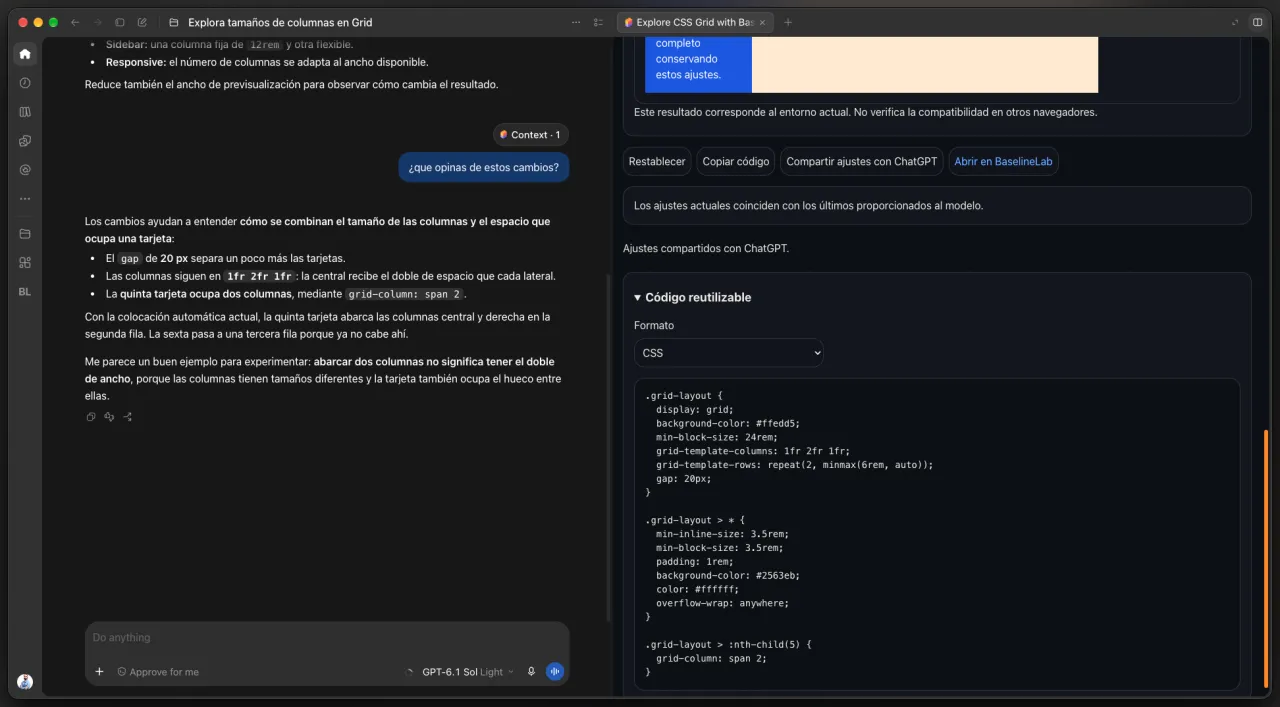The height and width of the screenshot is (707, 1280).
Task: Click Compartir ajustes con ChatGPT
Action: coord(862,161)
